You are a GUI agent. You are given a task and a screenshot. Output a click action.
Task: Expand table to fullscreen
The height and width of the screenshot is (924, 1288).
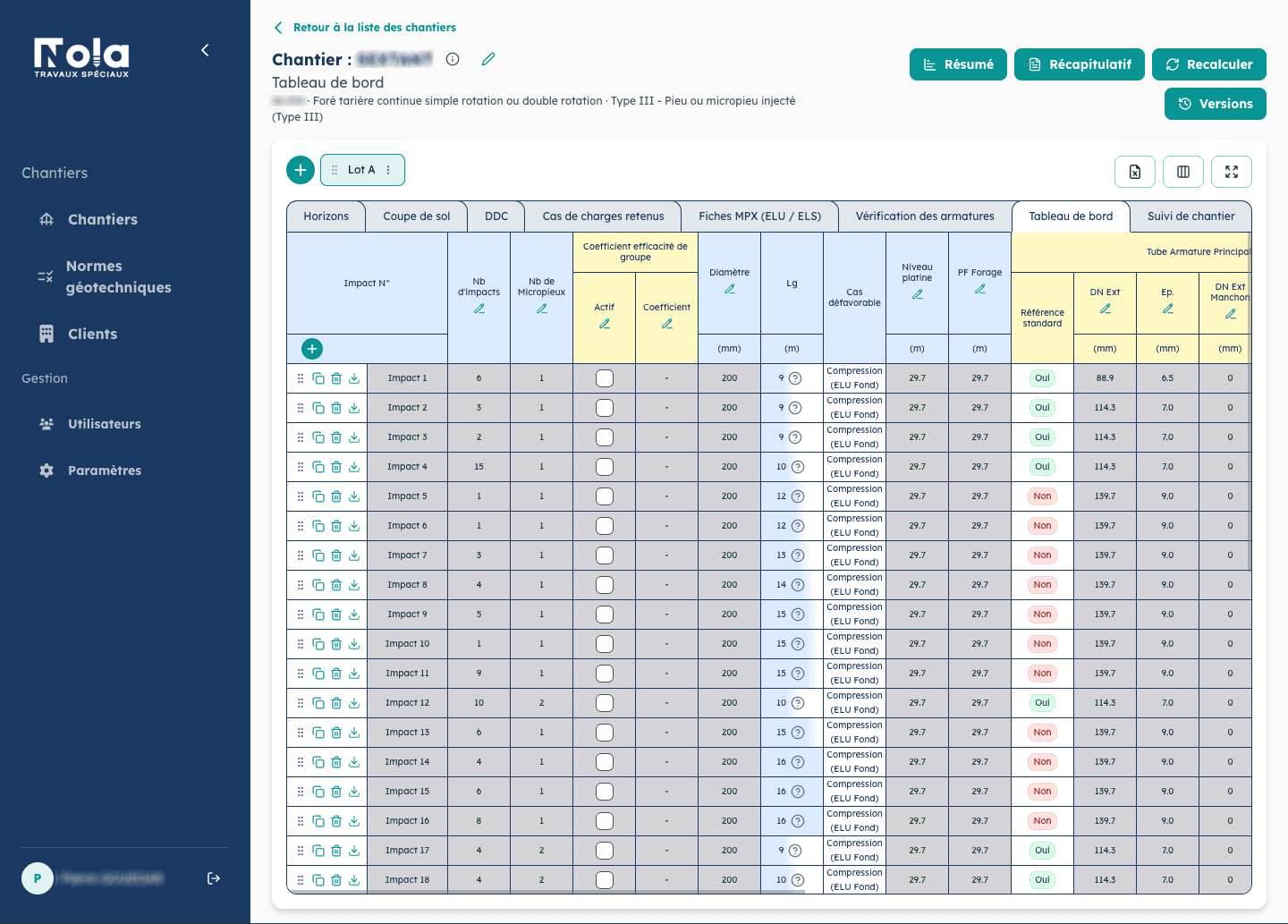(x=1232, y=172)
